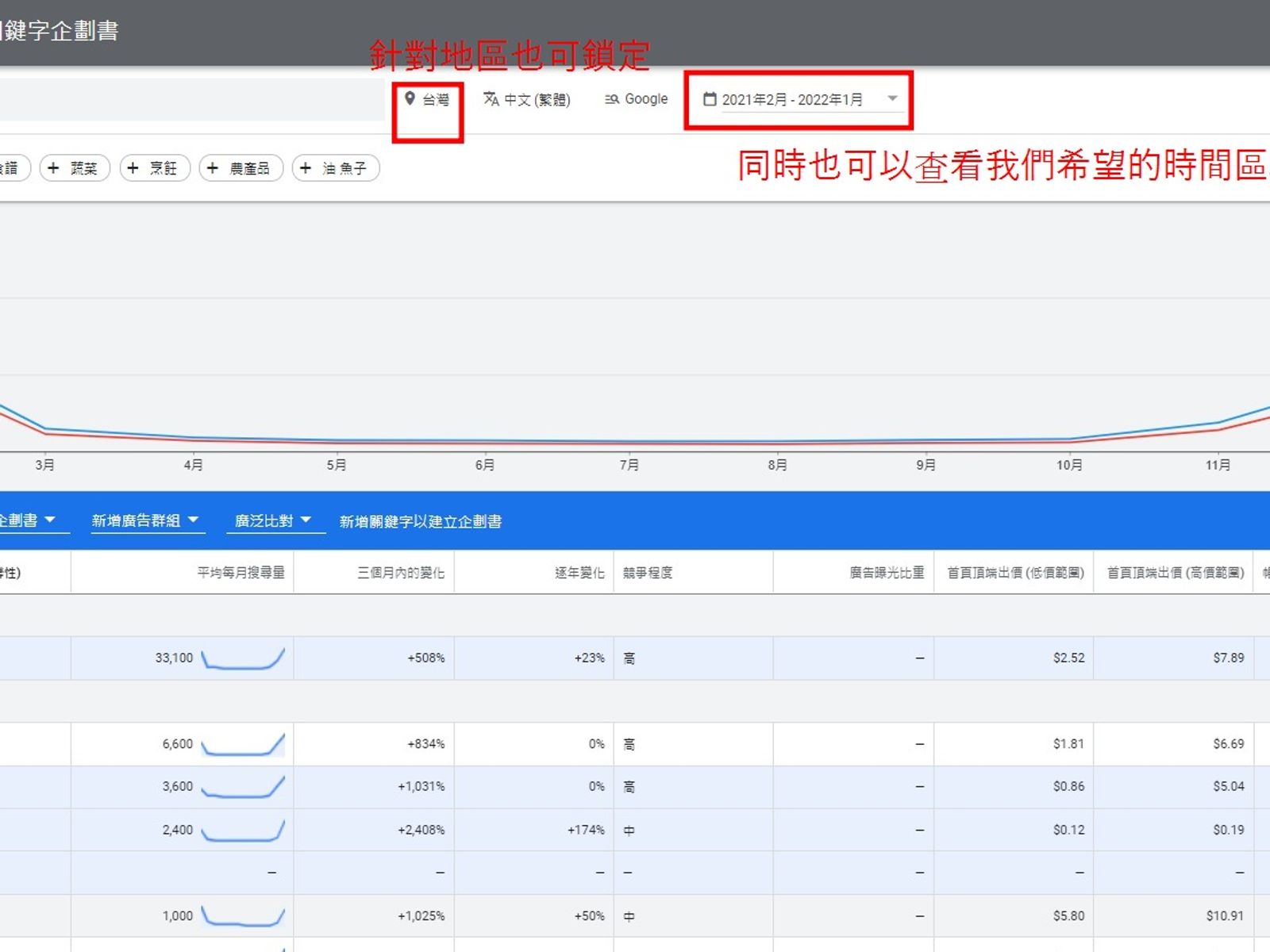Click the 6,600 search volume value

coord(178,743)
